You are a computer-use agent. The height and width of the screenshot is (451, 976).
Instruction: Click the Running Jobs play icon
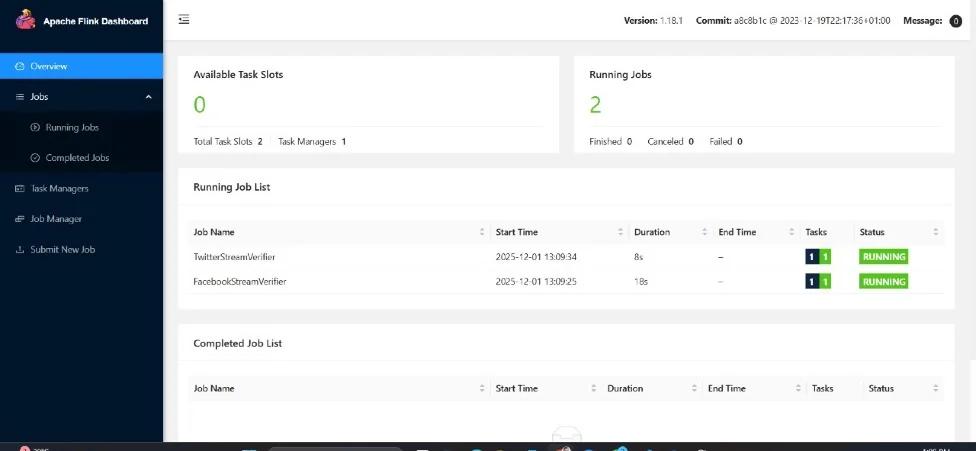[35, 128]
